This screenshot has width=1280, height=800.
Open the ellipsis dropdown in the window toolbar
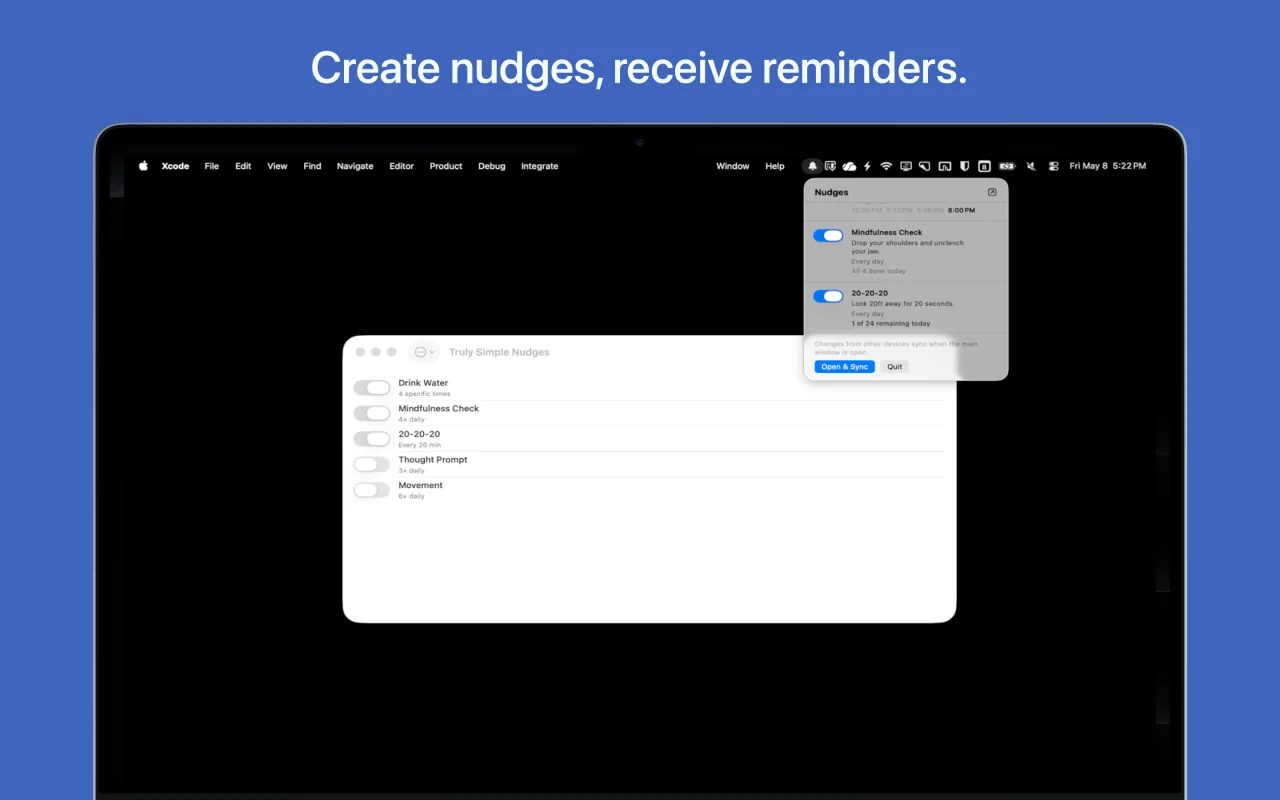(424, 352)
